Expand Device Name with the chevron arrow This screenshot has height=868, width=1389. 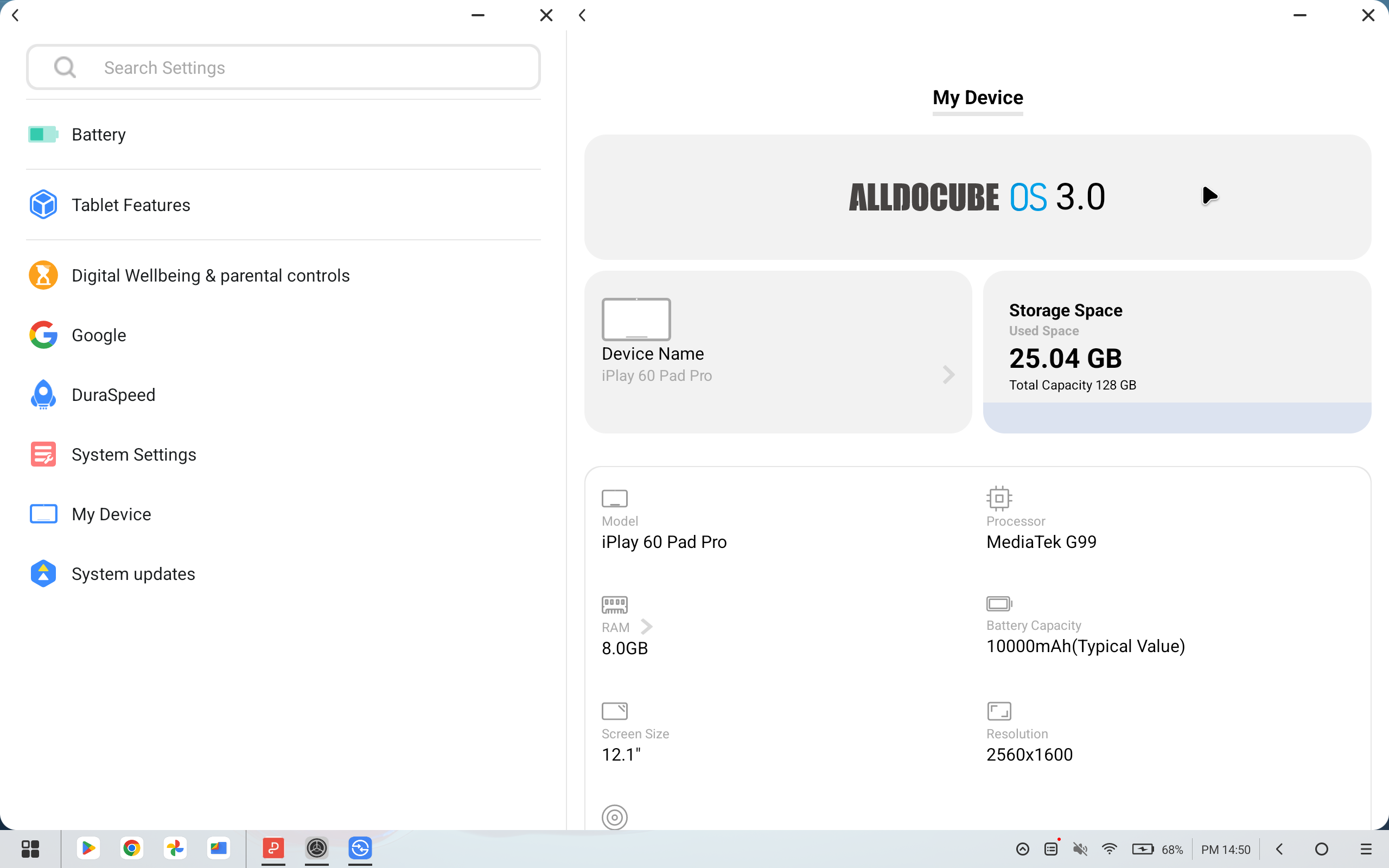[x=948, y=375]
